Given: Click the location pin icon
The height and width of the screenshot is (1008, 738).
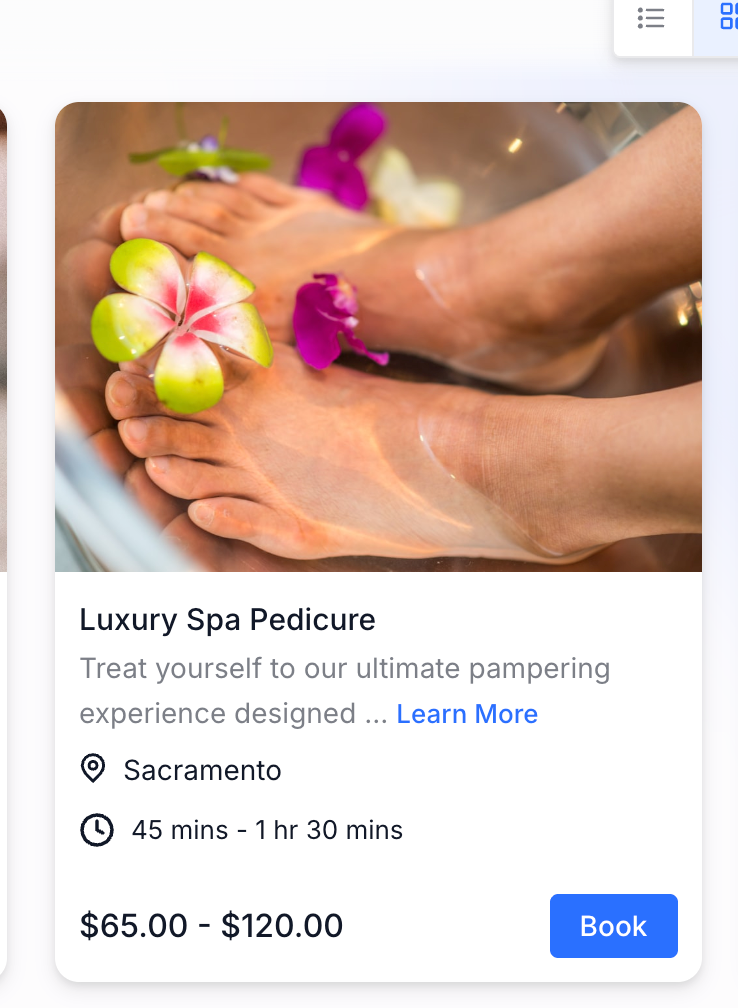Looking at the screenshot, I should [x=93, y=769].
